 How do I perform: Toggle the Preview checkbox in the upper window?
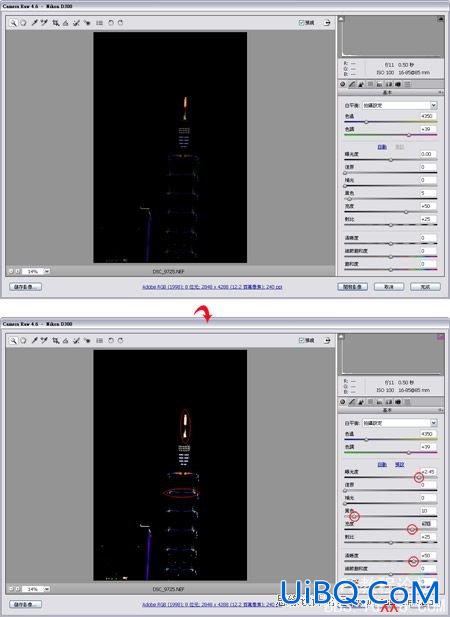(301, 23)
